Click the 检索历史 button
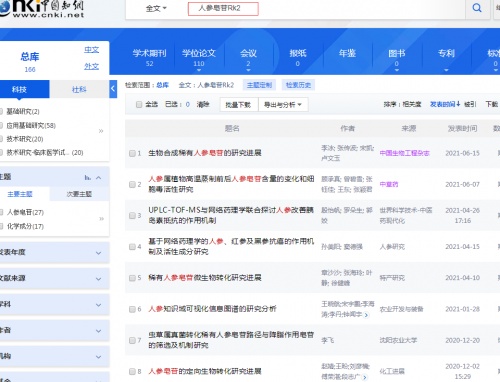This screenshot has width=500, height=382. pos(298,85)
